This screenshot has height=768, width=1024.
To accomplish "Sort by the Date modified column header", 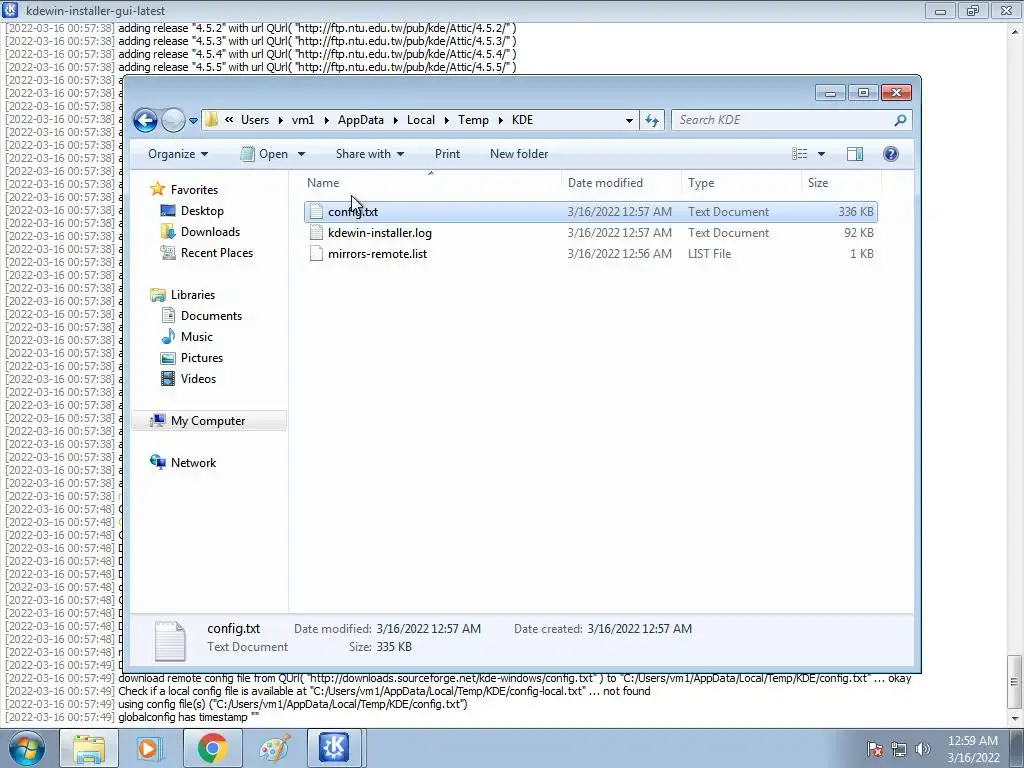I will (605, 184).
